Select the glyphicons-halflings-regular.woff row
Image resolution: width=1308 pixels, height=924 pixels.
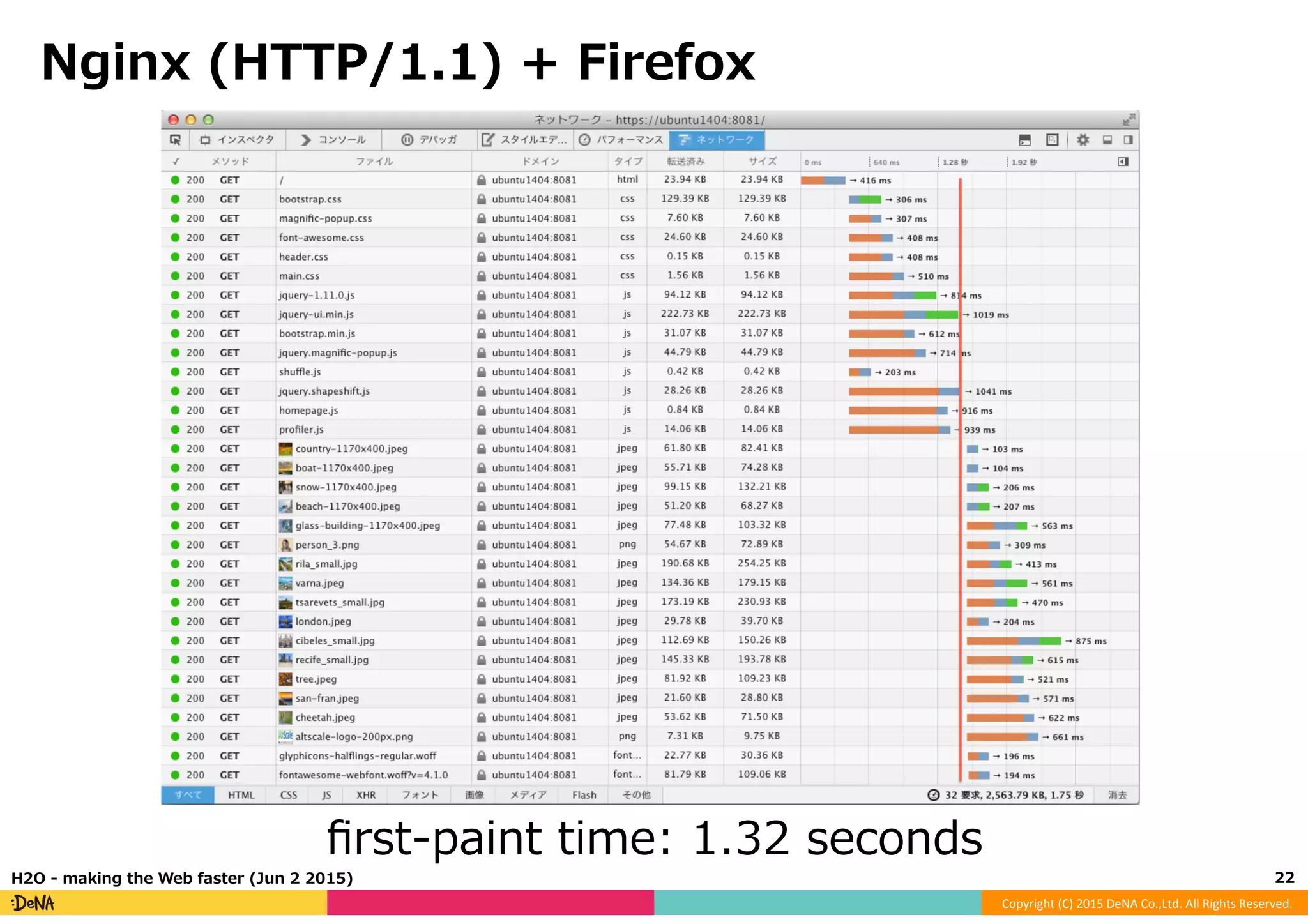[650, 755]
